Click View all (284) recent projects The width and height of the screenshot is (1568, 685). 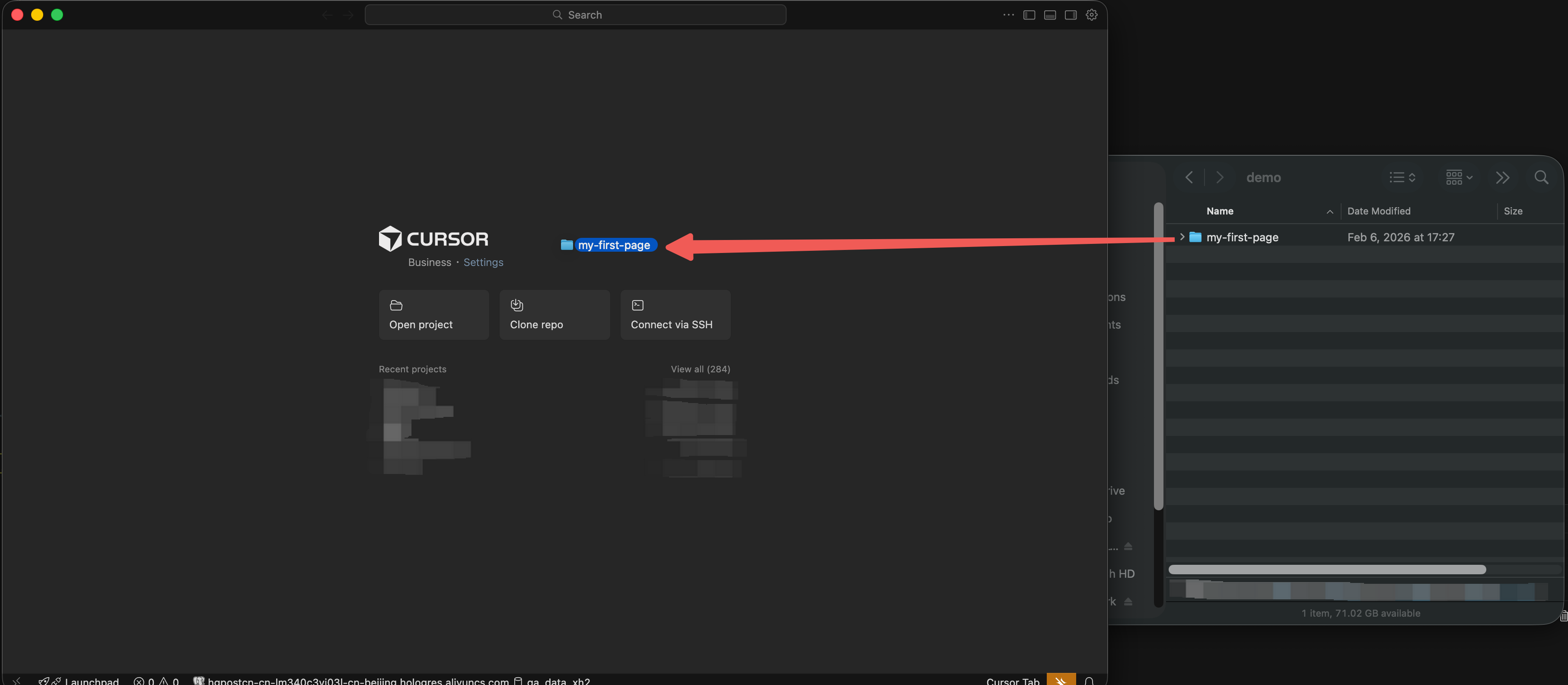coord(700,369)
